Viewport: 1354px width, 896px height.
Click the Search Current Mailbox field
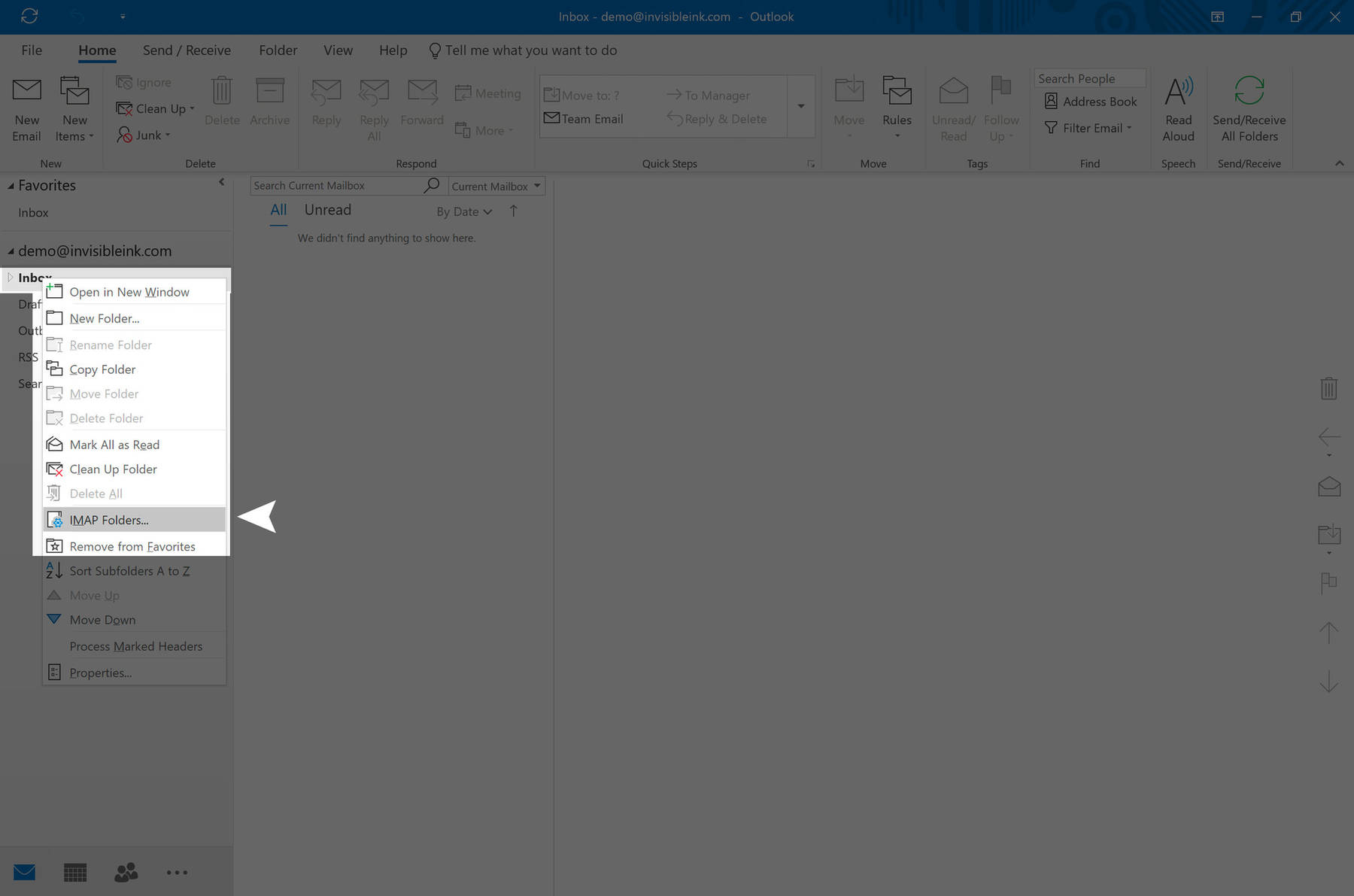[x=337, y=186]
